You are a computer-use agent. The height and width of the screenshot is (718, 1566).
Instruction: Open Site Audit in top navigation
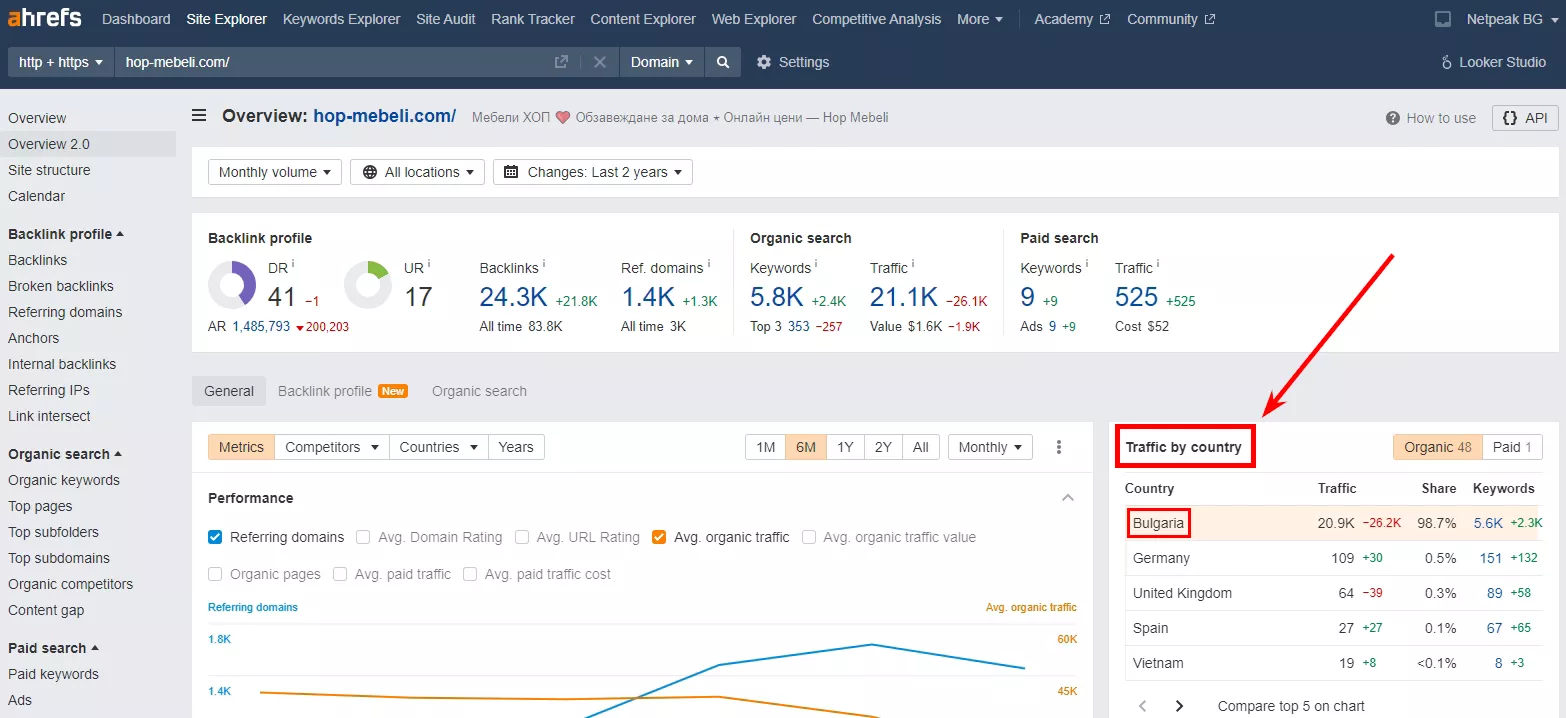(446, 19)
